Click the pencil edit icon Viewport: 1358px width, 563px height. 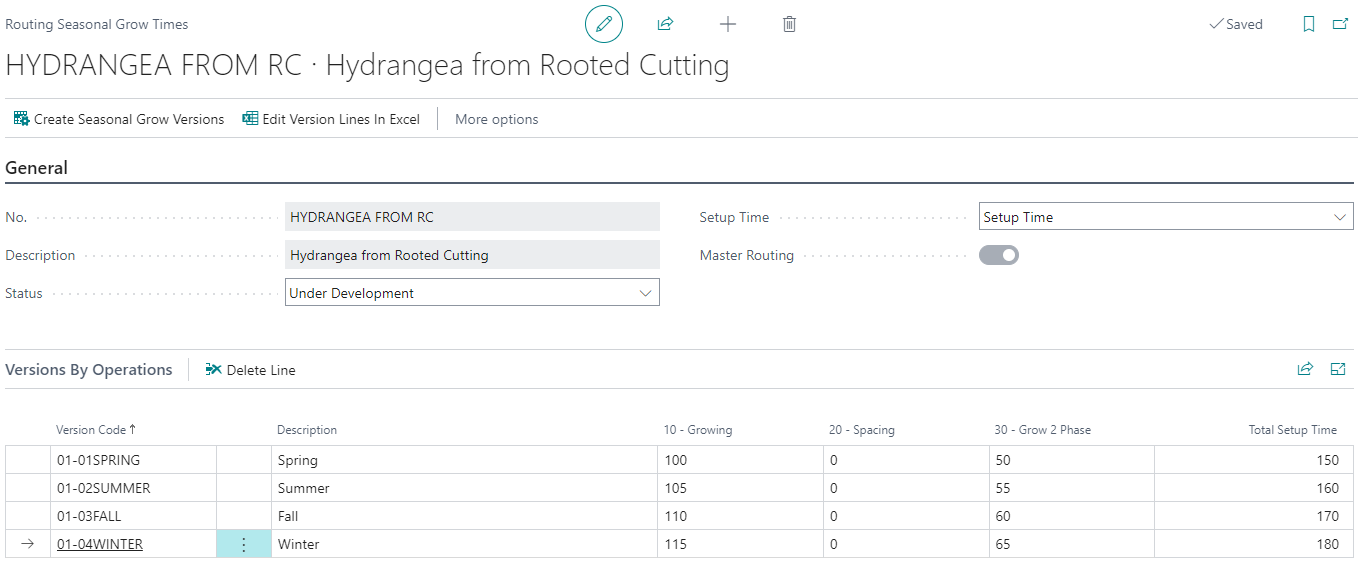603,24
